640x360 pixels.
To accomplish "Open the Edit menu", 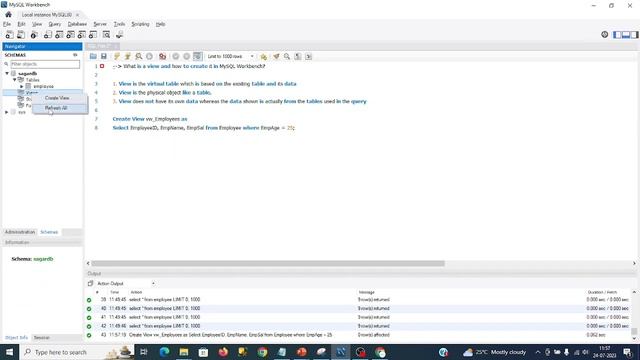I will [21, 24].
